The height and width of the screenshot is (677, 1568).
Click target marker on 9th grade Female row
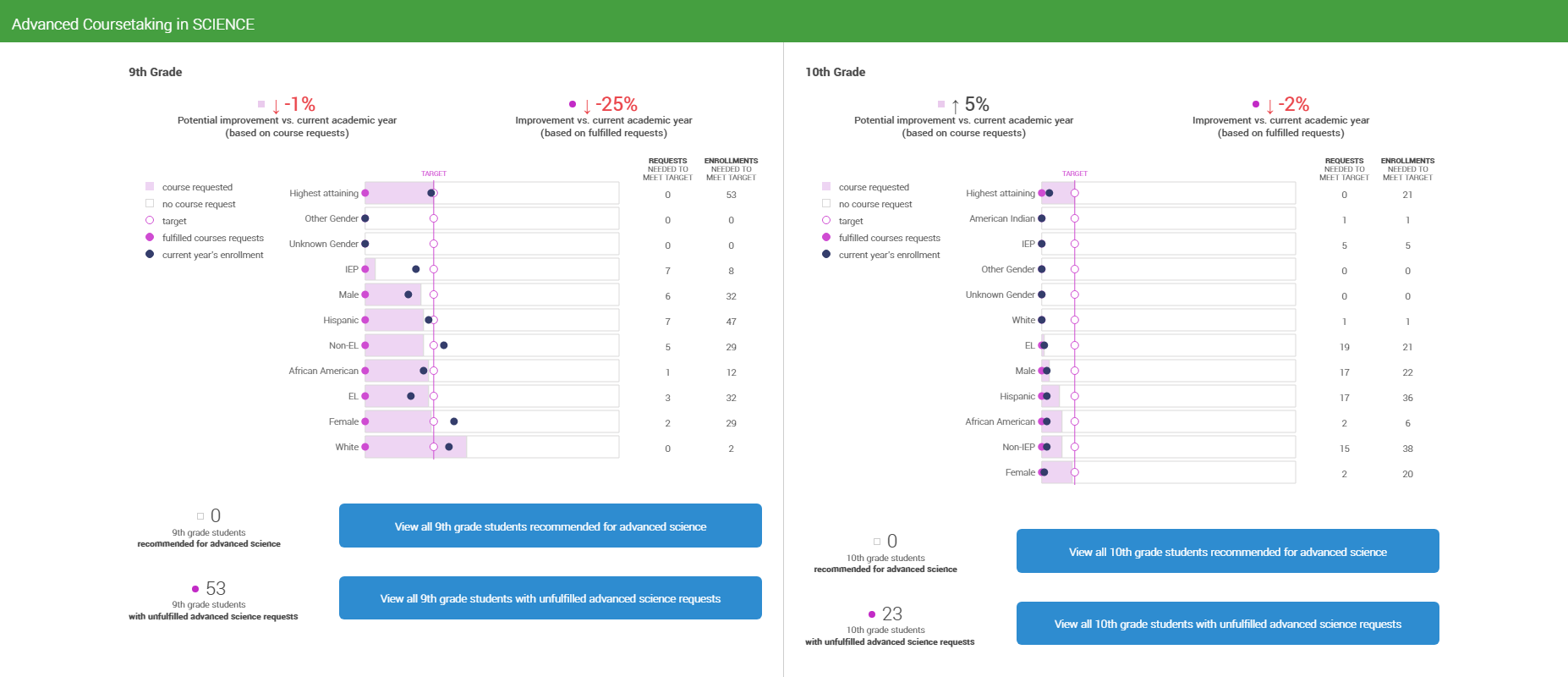click(434, 421)
